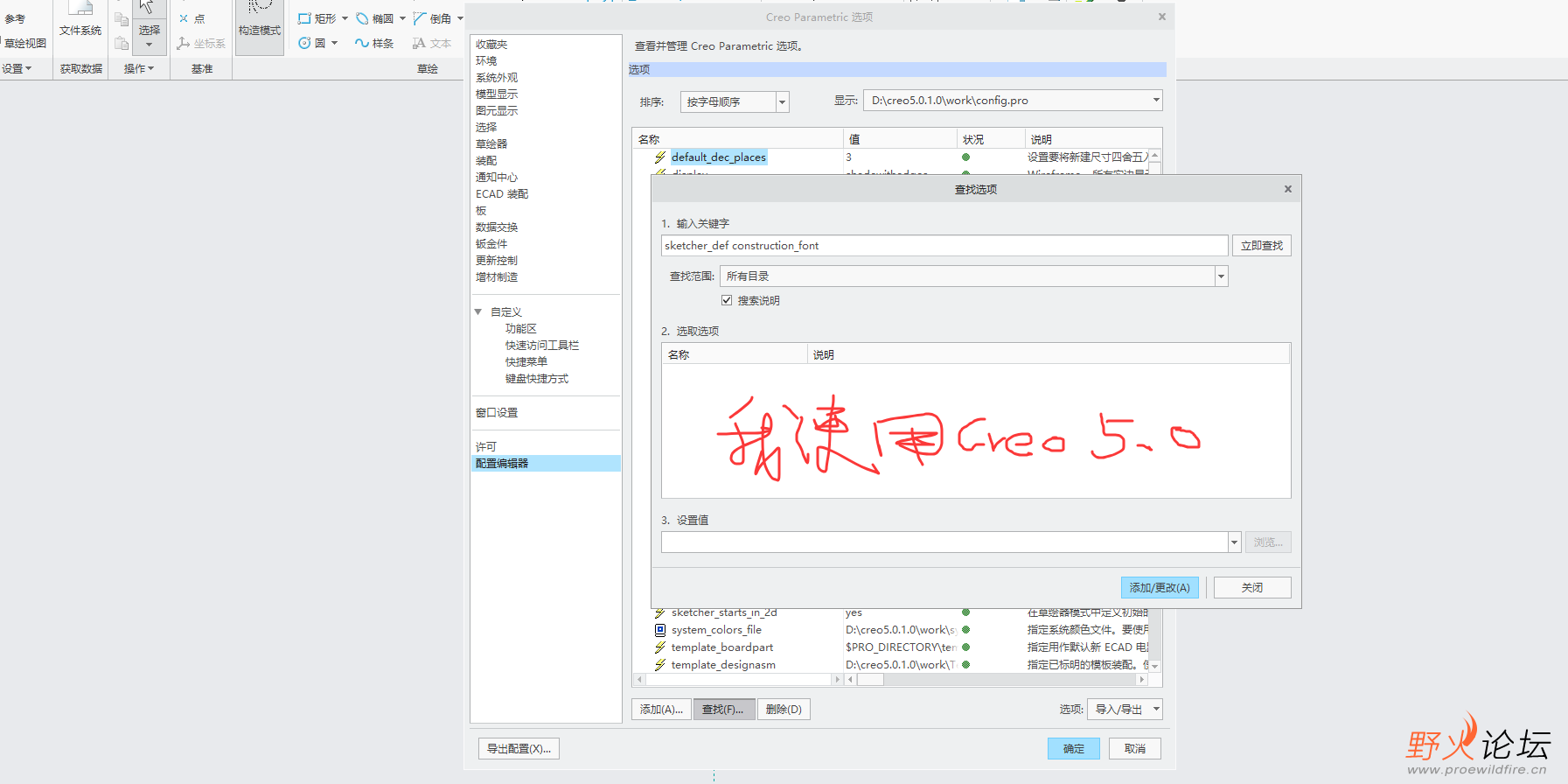Click the 添加(A)... button
Viewport: 1568px width, 784px height.
tap(662, 710)
